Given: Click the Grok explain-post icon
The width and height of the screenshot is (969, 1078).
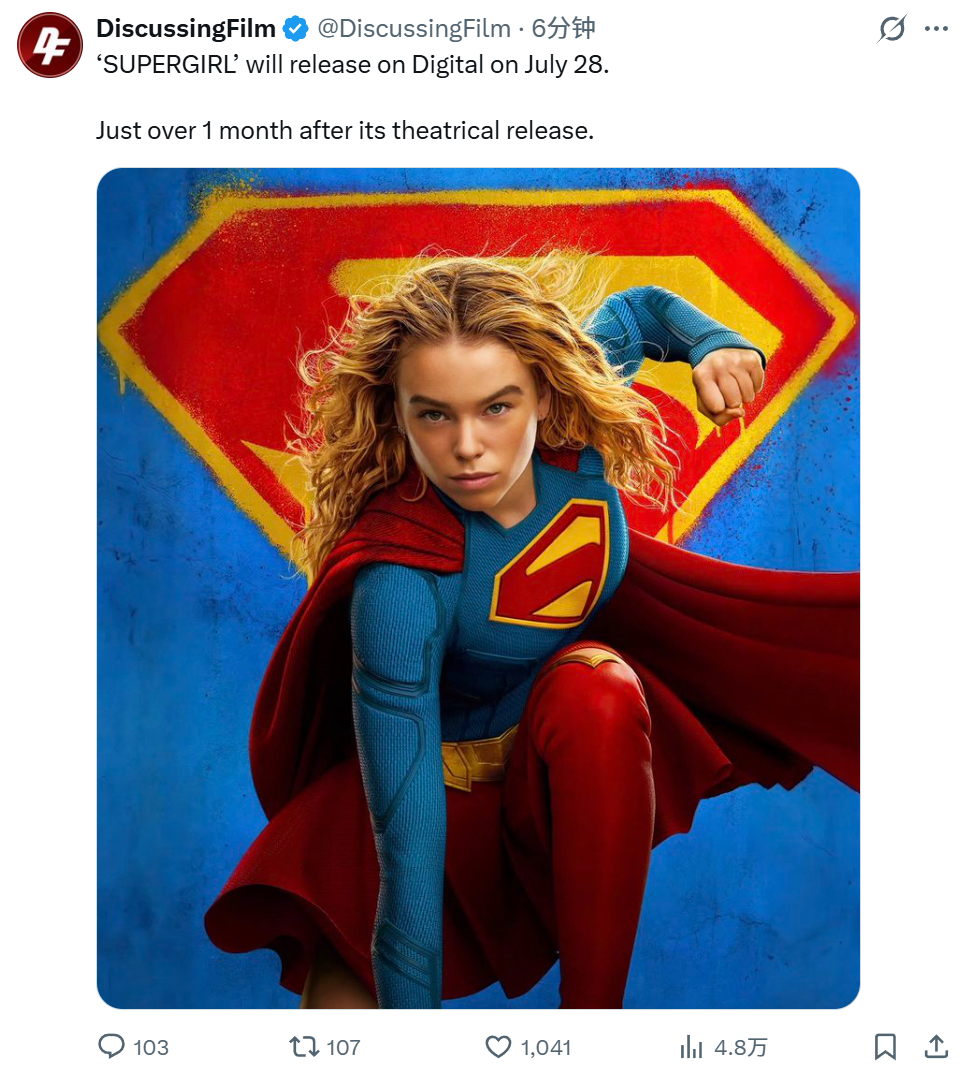Looking at the screenshot, I should coord(892,29).
